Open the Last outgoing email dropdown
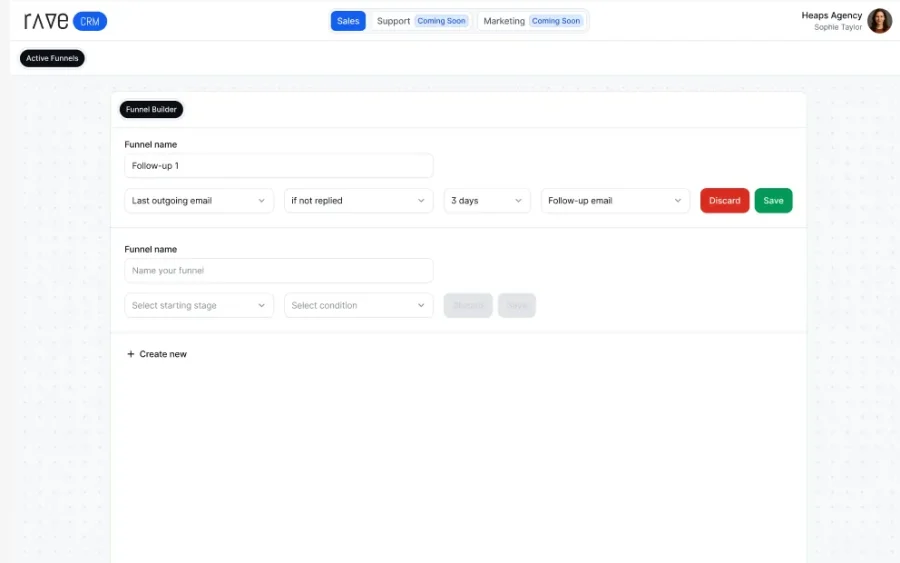The image size is (900, 563). click(x=199, y=201)
